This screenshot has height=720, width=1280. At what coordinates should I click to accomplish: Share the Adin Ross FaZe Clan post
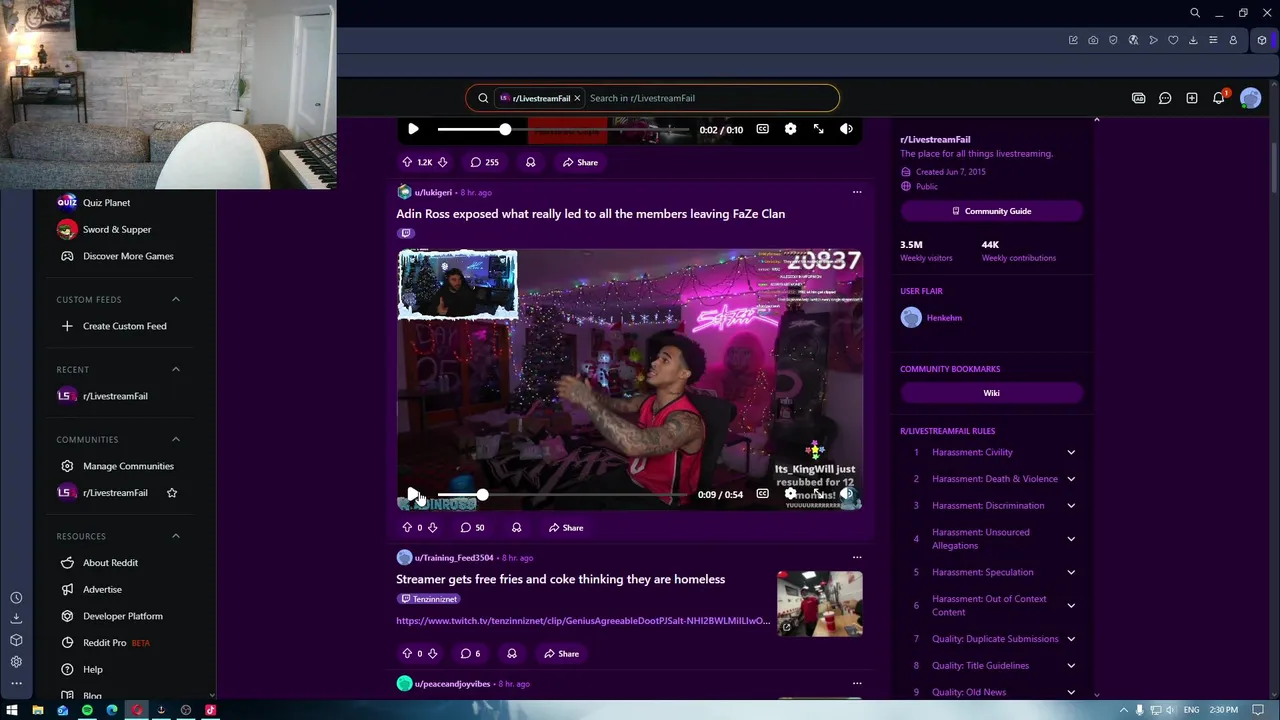(x=565, y=527)
